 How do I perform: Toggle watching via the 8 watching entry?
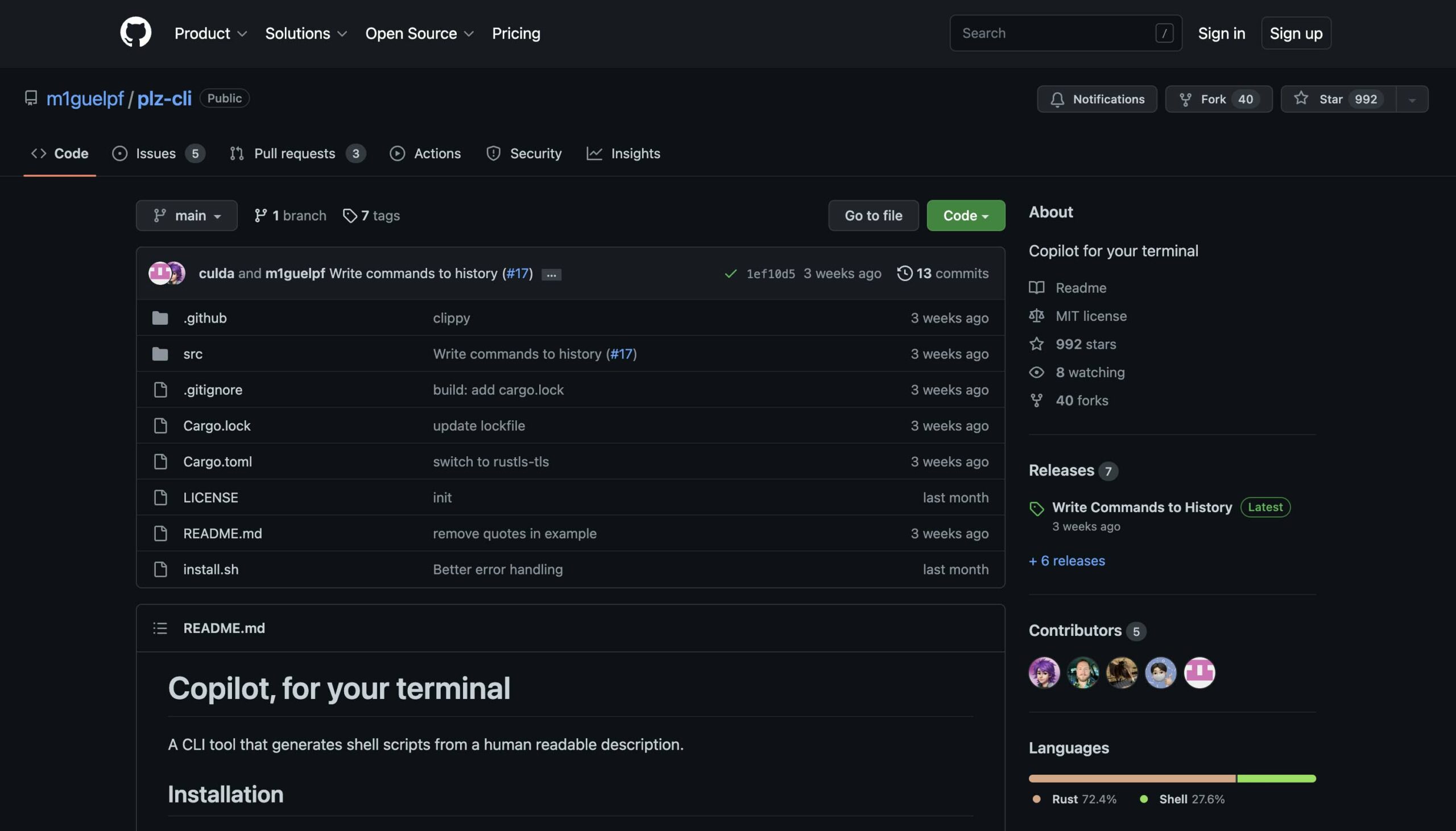(x=1090, y=372)
